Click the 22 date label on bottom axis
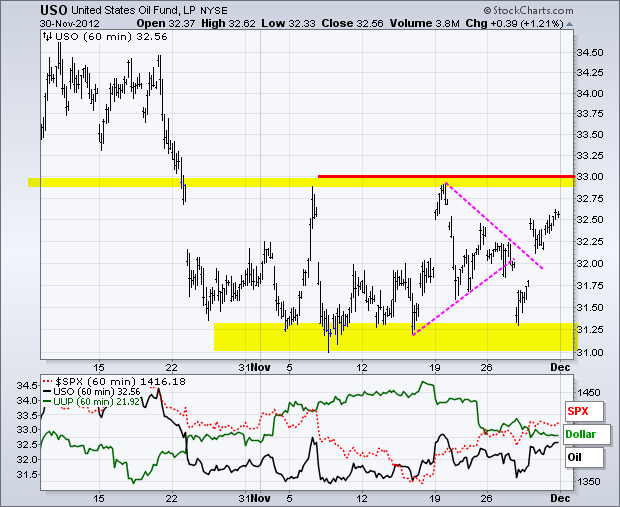The image size is (620, 507). tap(171, 498)
